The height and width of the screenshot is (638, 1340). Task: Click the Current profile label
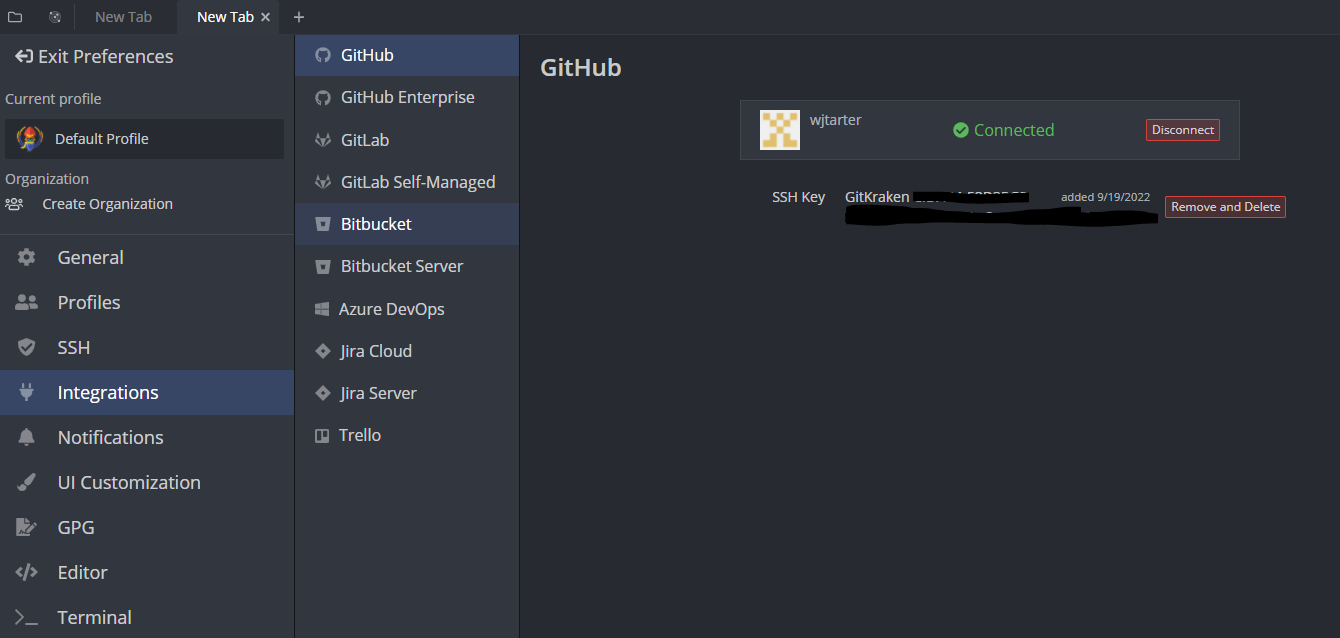(53, 99)
